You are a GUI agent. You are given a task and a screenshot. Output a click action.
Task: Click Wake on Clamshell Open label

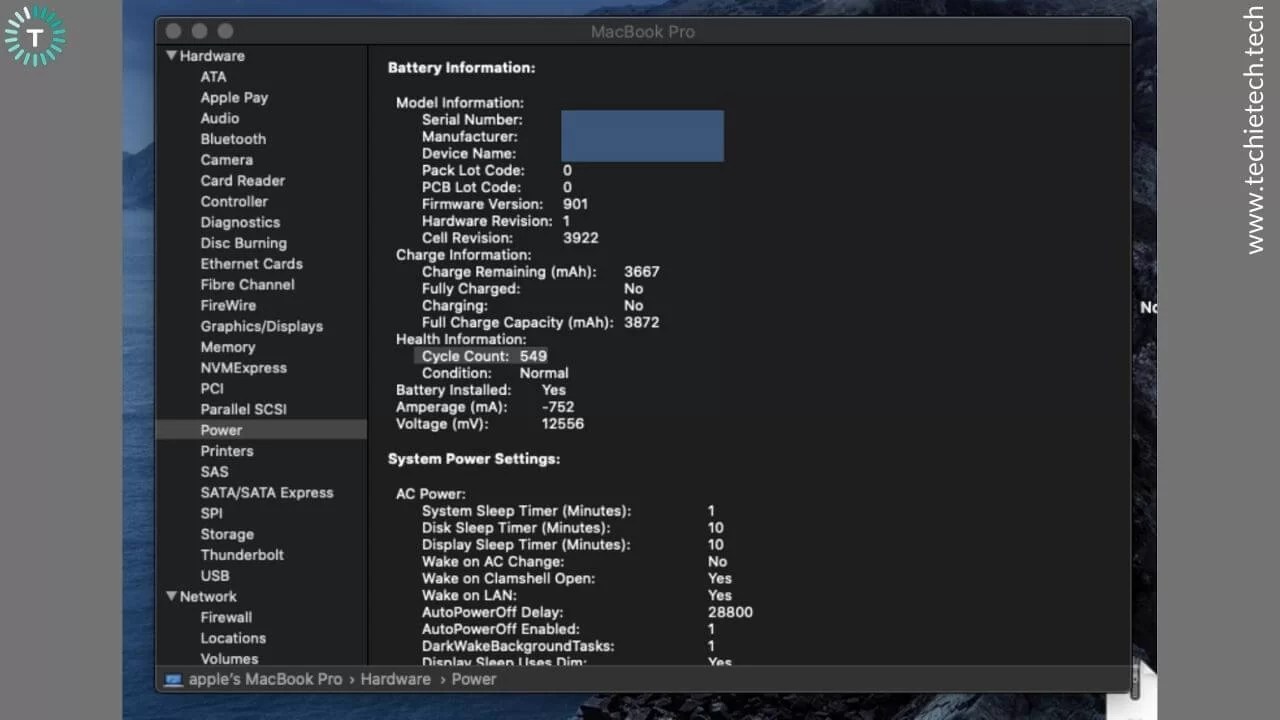click(x=508, y=579)
